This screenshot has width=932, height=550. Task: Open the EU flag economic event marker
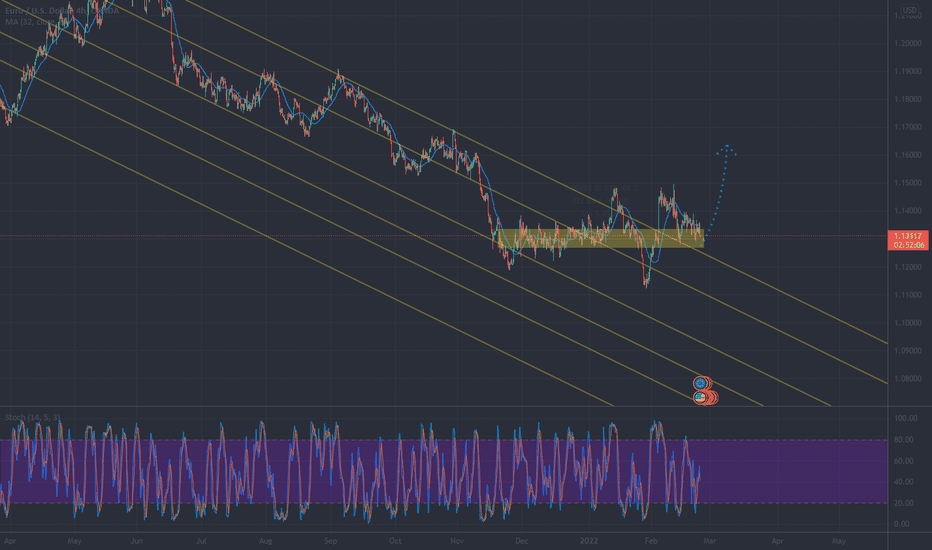coord(700,383)
